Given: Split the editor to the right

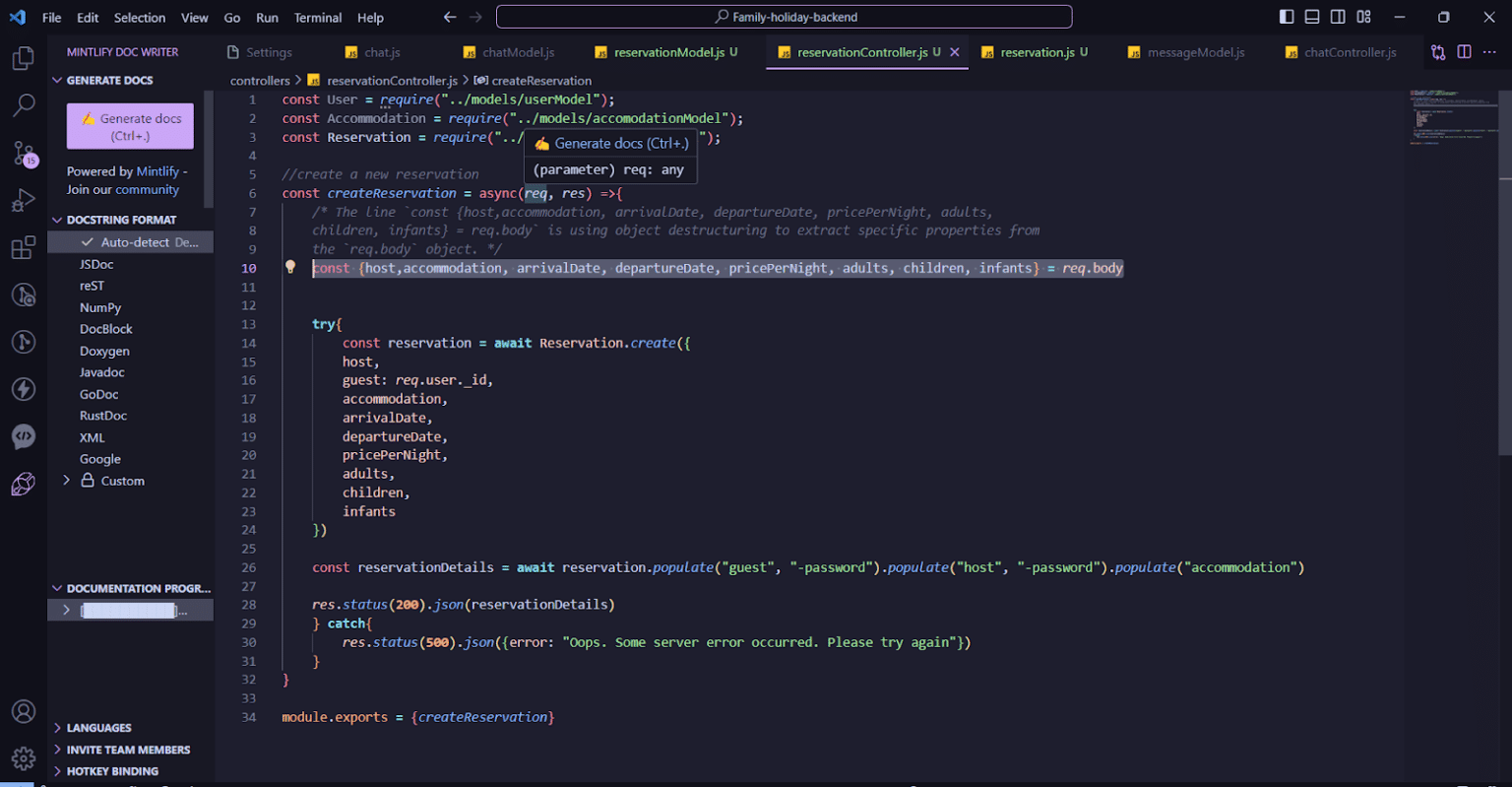Looking at the screenshot, I should coord(1464,52).
